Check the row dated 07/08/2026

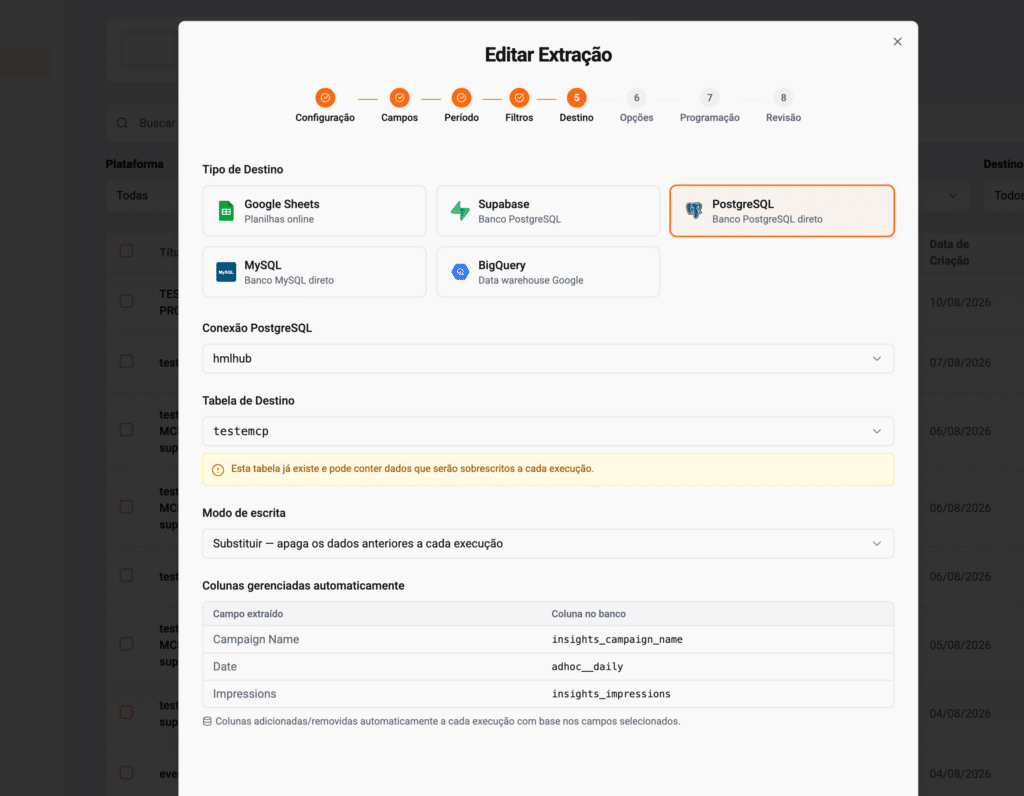(x=126, y=362)
